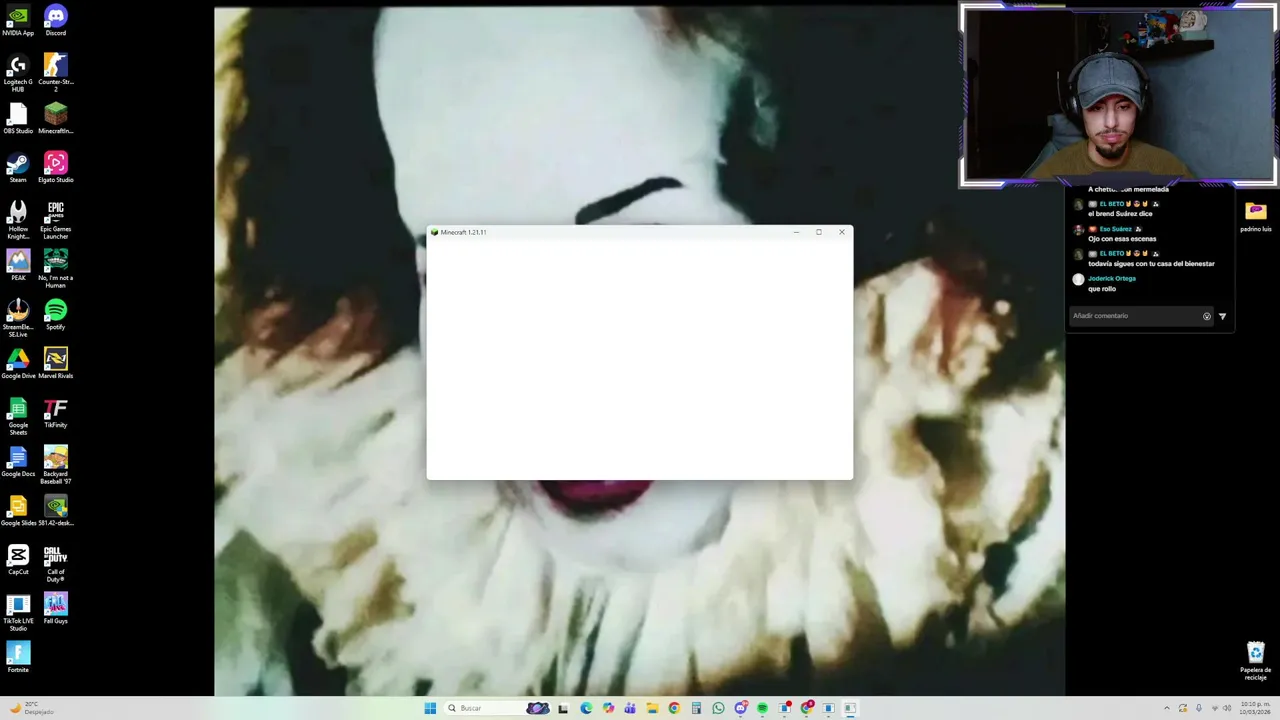The image size is (1280, 720).
Task: Open the taskbar clock and date
Action: (x=1255, y=708)
